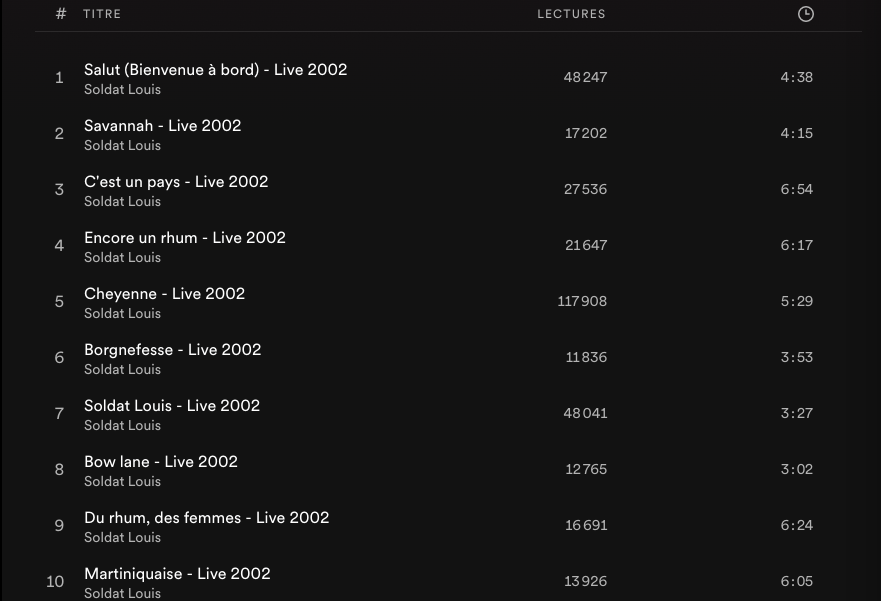Click the 117908 play count of Cheyenne
The image size is (881, 601).
click(x=582, y=301)
